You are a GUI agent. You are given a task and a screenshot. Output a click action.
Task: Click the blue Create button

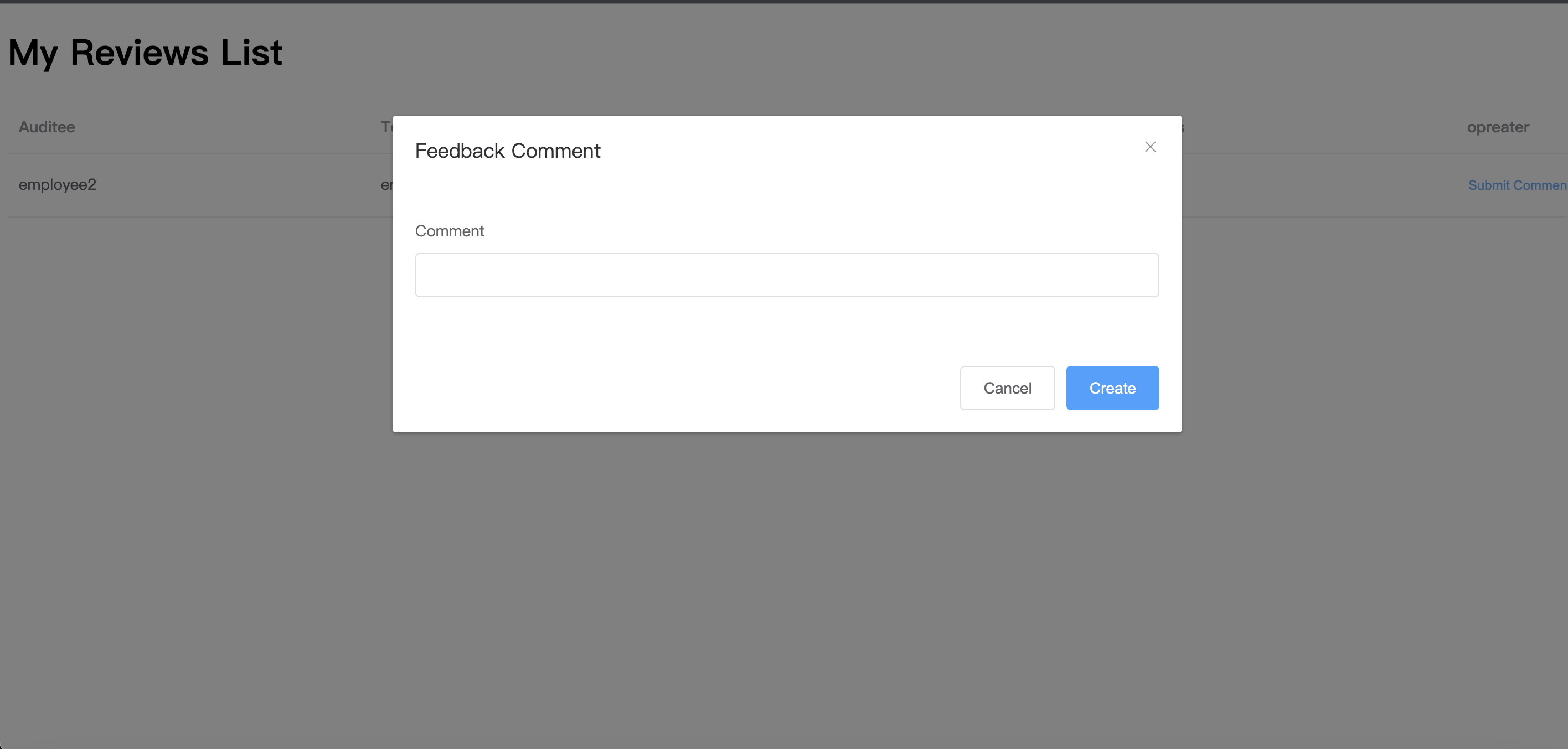point(1112,388)
